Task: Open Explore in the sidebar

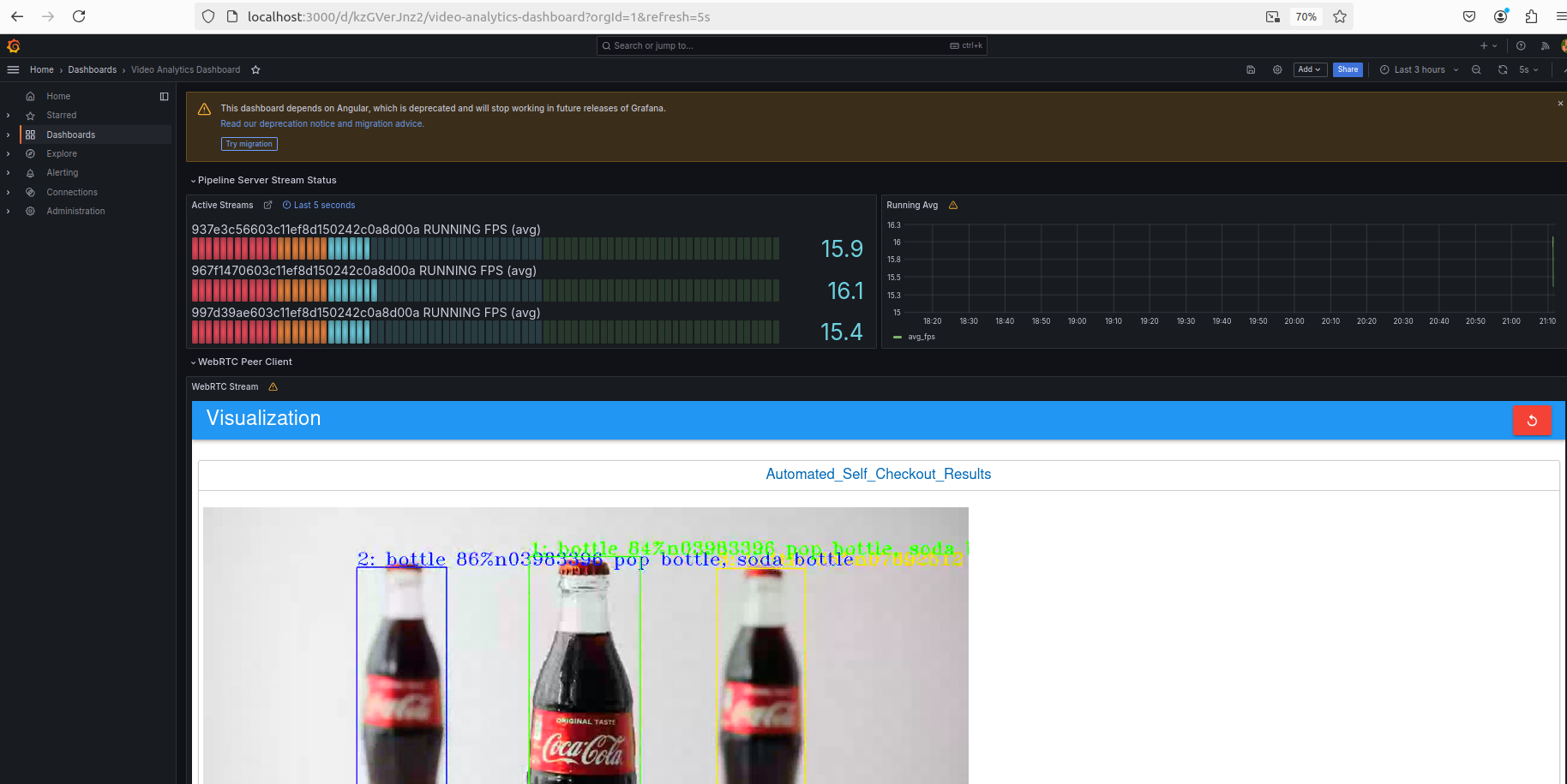Action: (62, 153)
